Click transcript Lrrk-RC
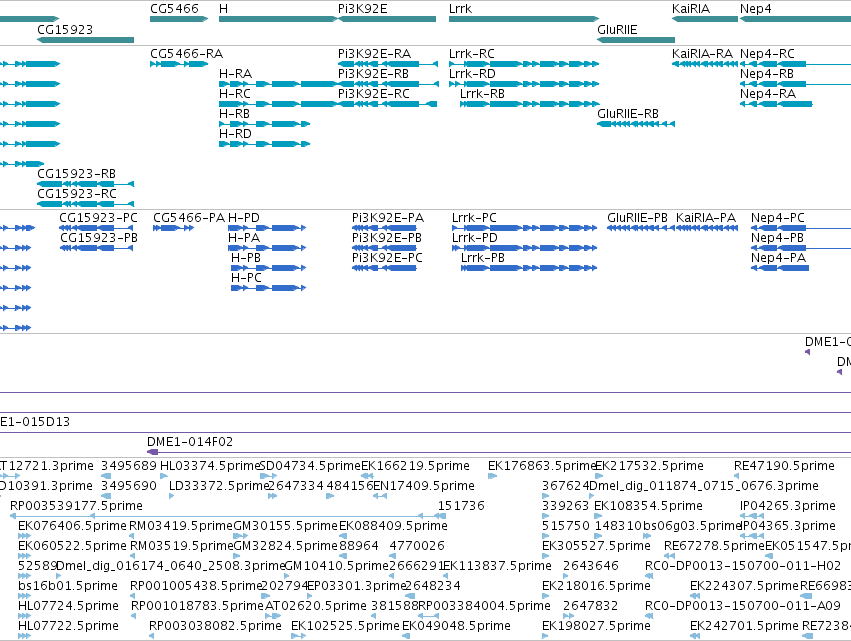The width and height of the screenshot is (851, 641). (x=524, y=64)
